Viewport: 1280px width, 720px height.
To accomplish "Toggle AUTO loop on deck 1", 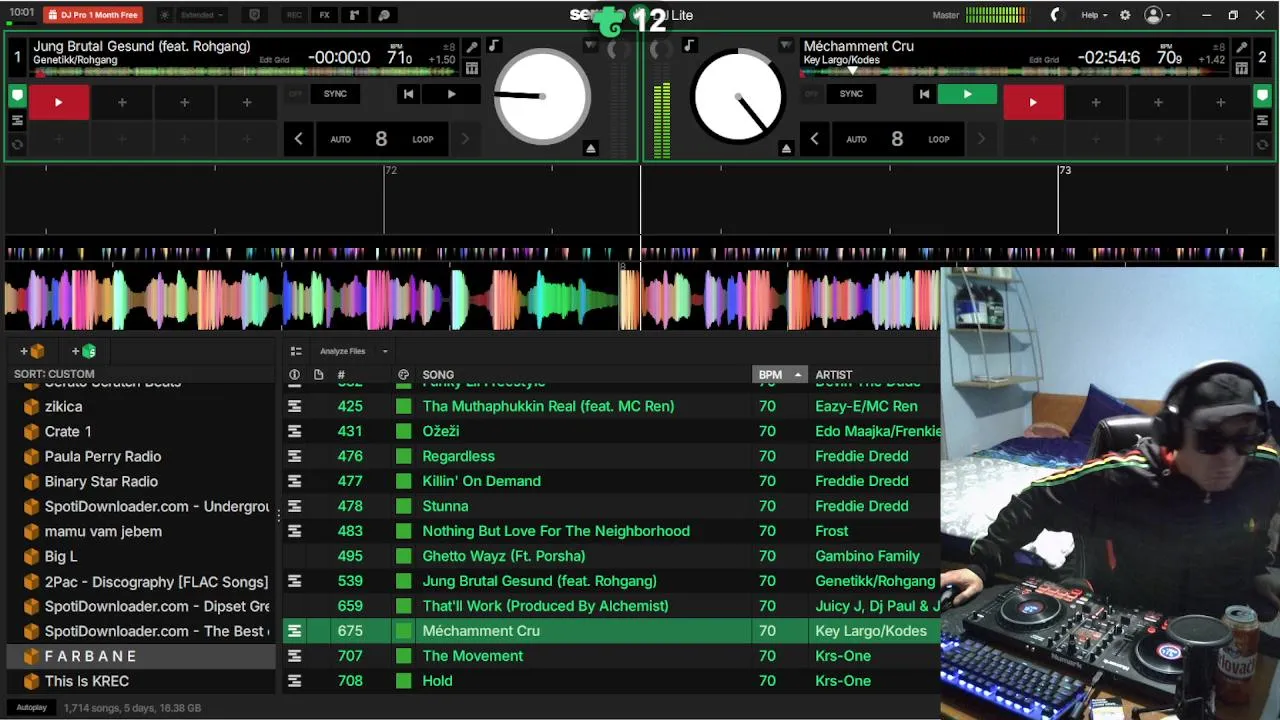I will [341, 139].
